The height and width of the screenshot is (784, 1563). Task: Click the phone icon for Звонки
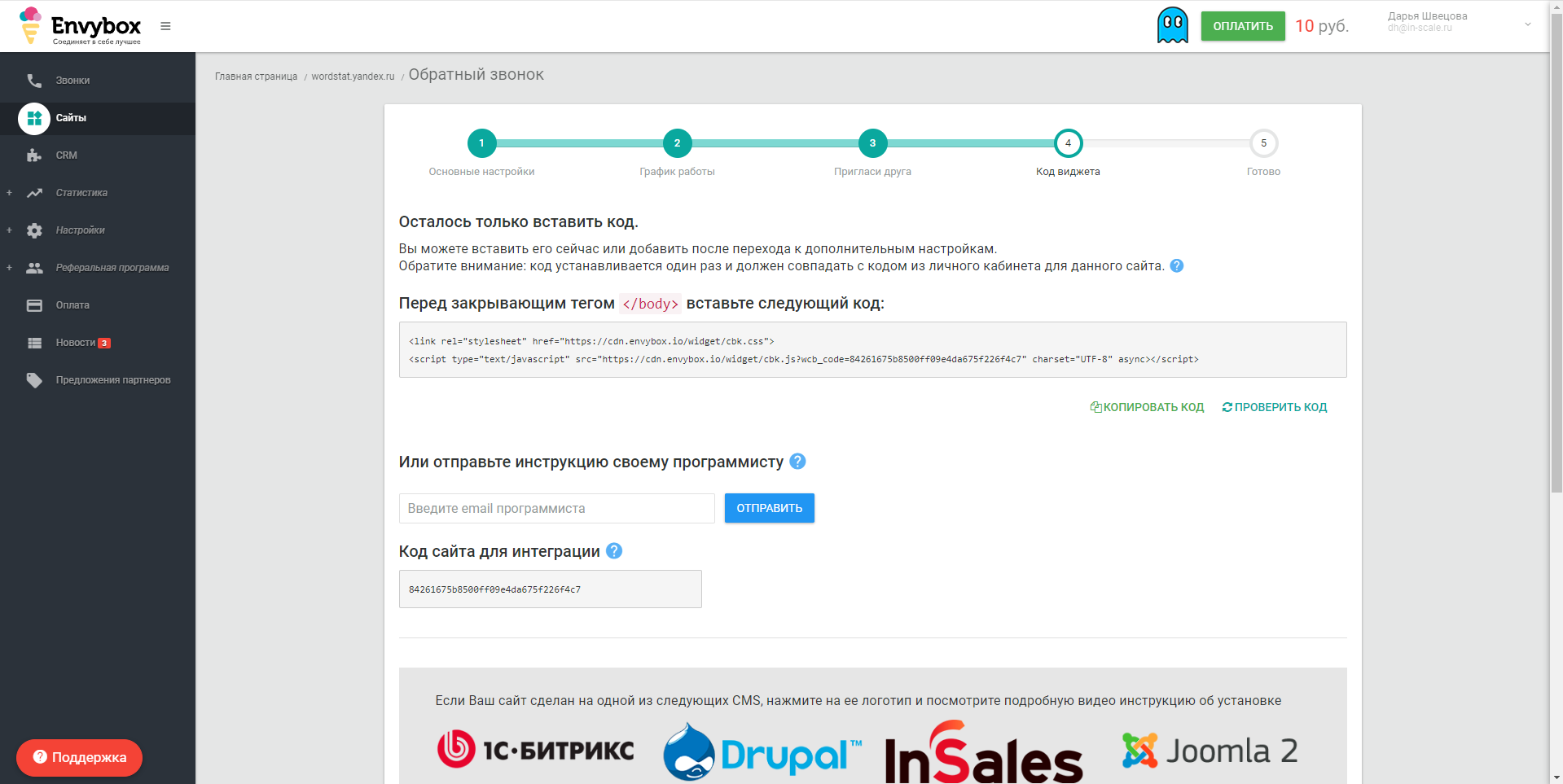coord(34,81)
